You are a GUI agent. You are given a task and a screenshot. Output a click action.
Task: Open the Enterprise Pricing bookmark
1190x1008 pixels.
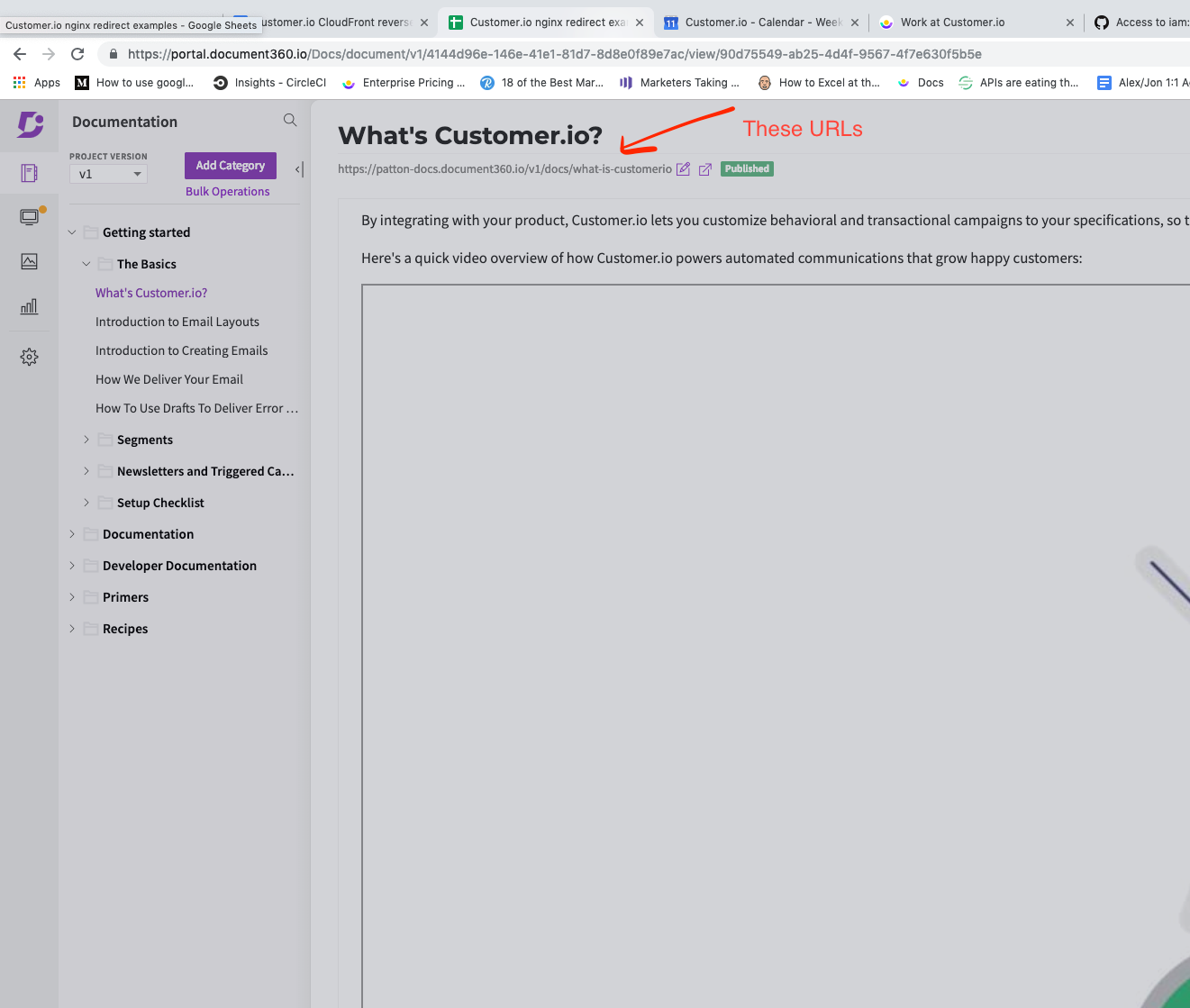tap(404, 83)
